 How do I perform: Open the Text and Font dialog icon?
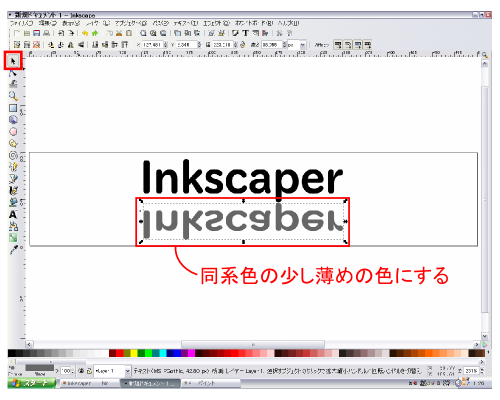[x=246, y=33]
